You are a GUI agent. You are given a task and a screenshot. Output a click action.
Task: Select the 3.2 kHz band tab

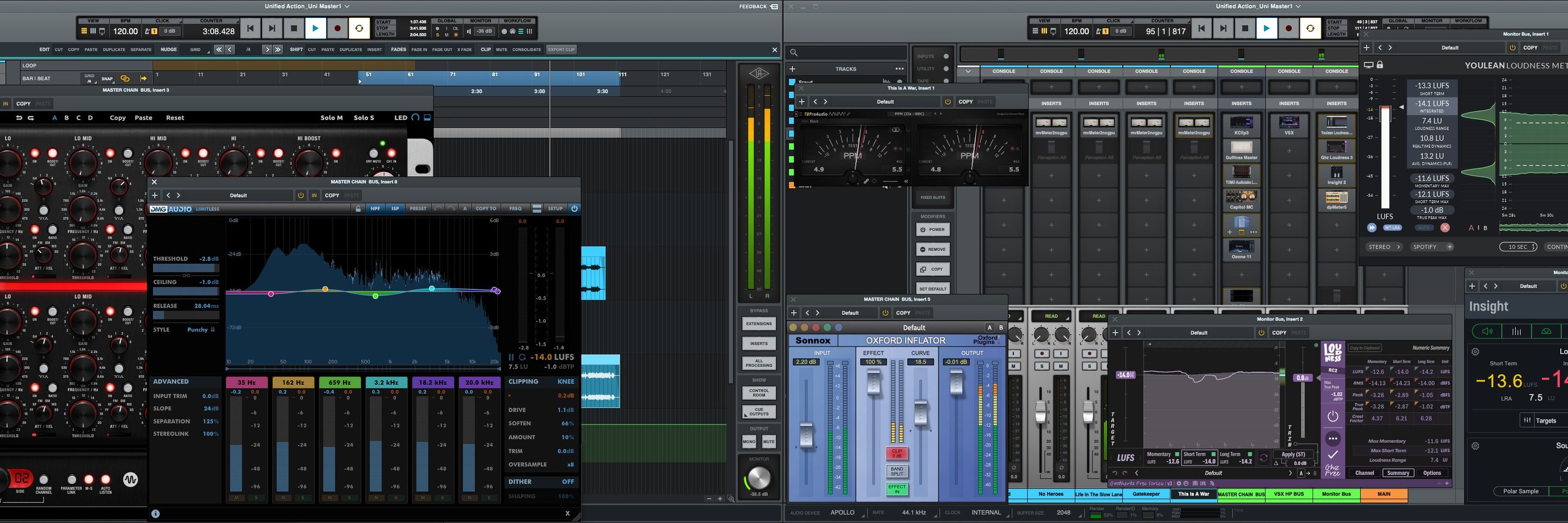point(386,382)
